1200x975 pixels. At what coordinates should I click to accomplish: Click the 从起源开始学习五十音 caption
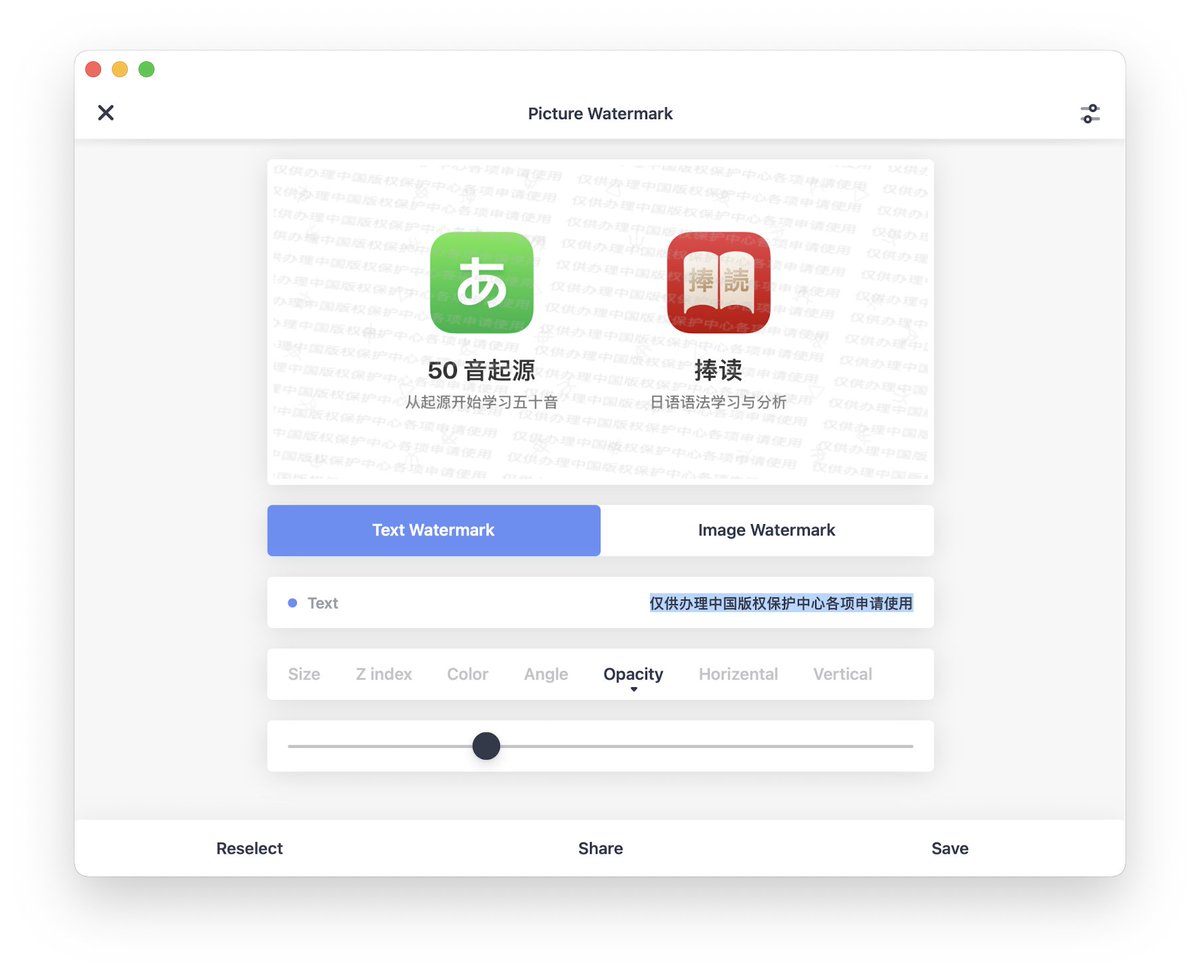482,402
